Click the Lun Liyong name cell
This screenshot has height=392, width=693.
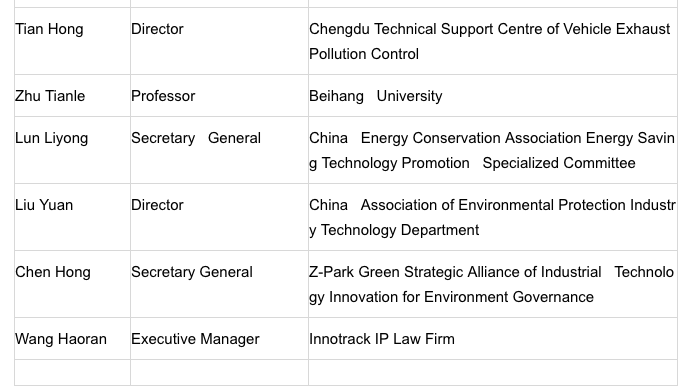(x=72, y=150)
